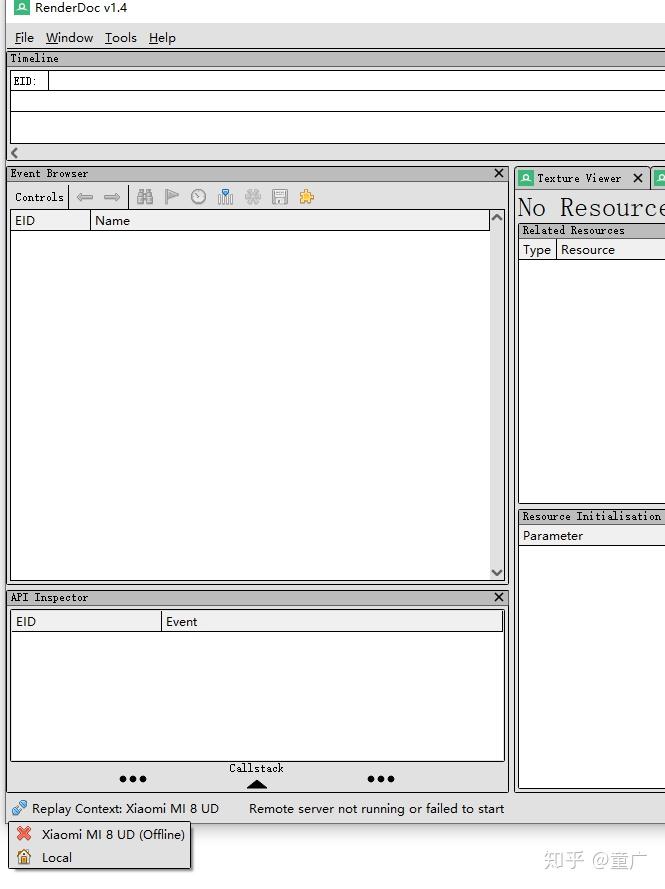Open the File menu
The width and height of the screenshot is (665, 889).
click(24, 37)
